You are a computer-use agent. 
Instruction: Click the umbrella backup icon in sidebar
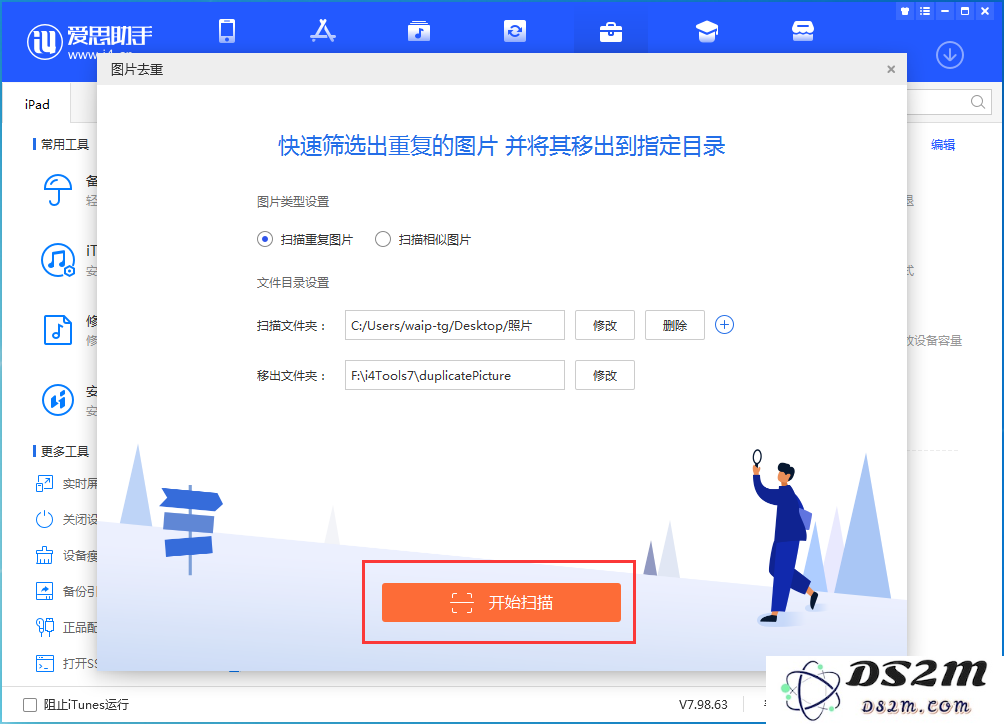[58, 190]
